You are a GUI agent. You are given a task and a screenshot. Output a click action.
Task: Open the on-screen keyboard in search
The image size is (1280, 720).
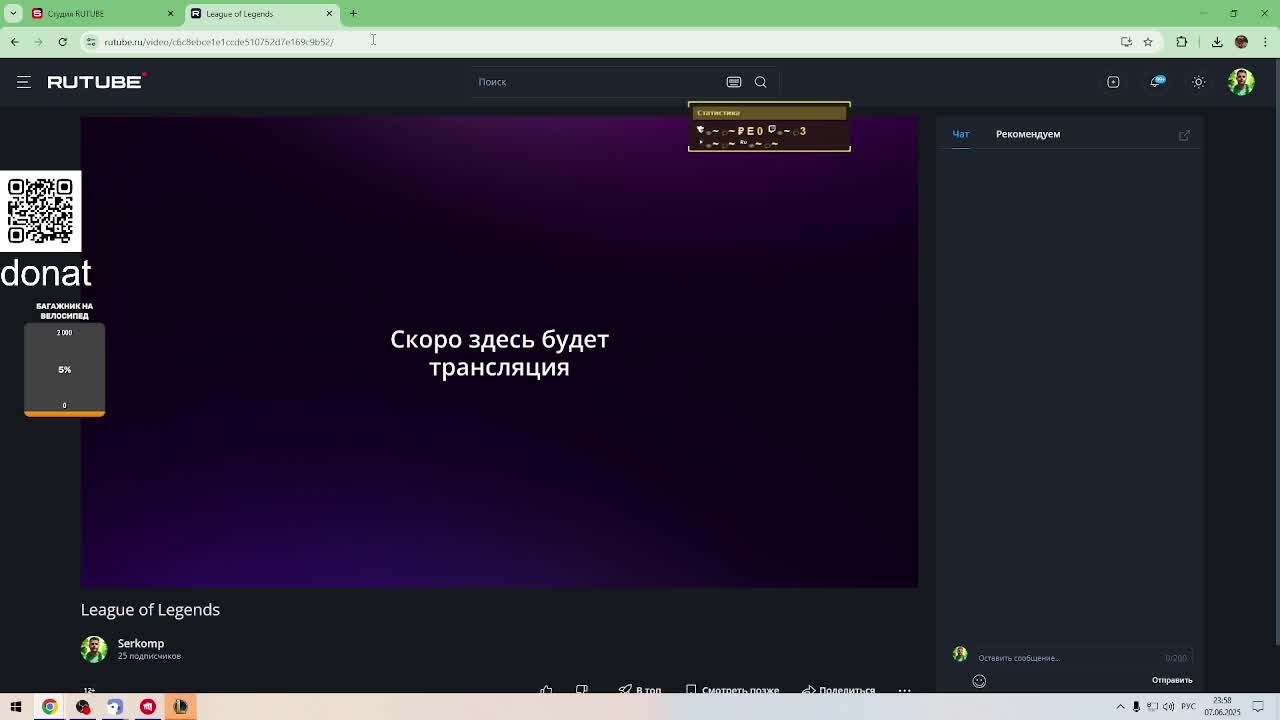(x=734, y=82)
